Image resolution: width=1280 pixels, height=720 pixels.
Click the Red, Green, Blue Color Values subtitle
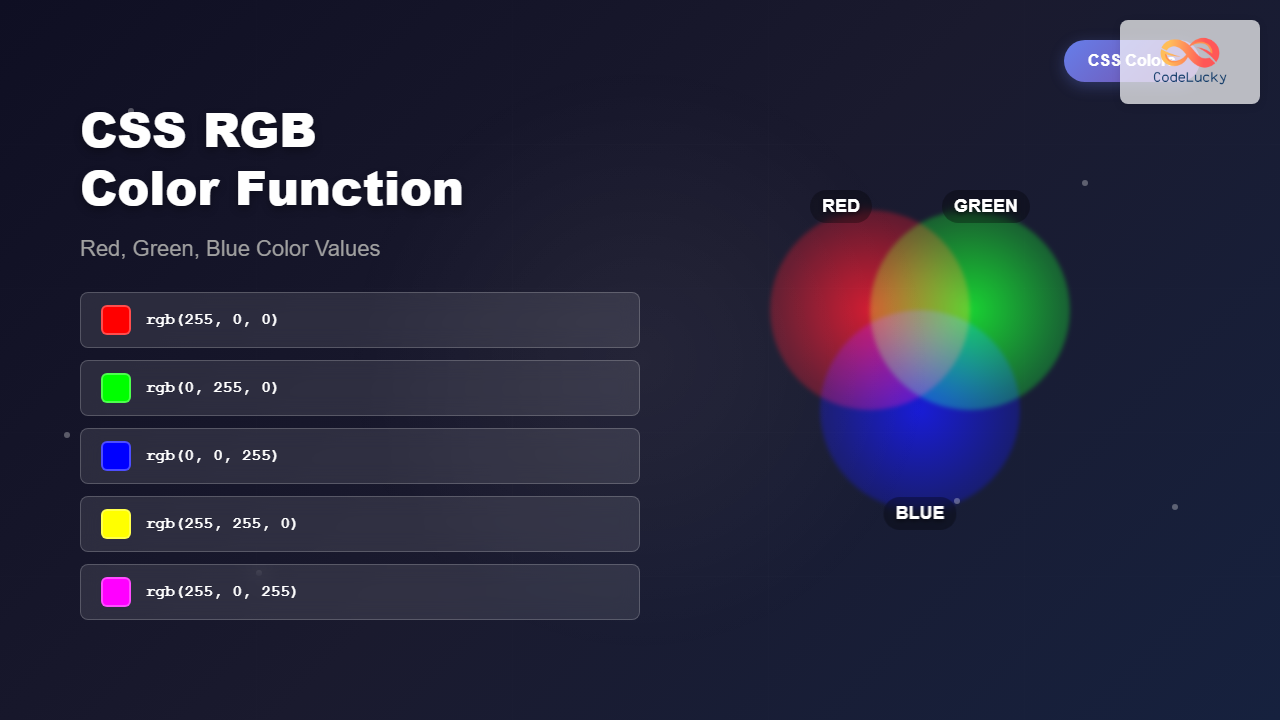coord(230,248)
